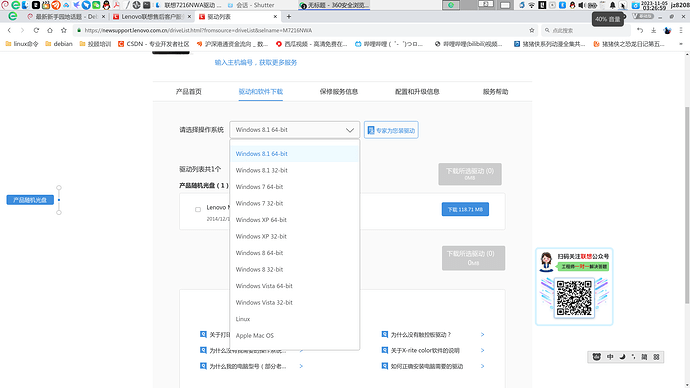690x388 pixels.
Task: Click the user avatar icon in toolbar
Action: tap(668, 30)
